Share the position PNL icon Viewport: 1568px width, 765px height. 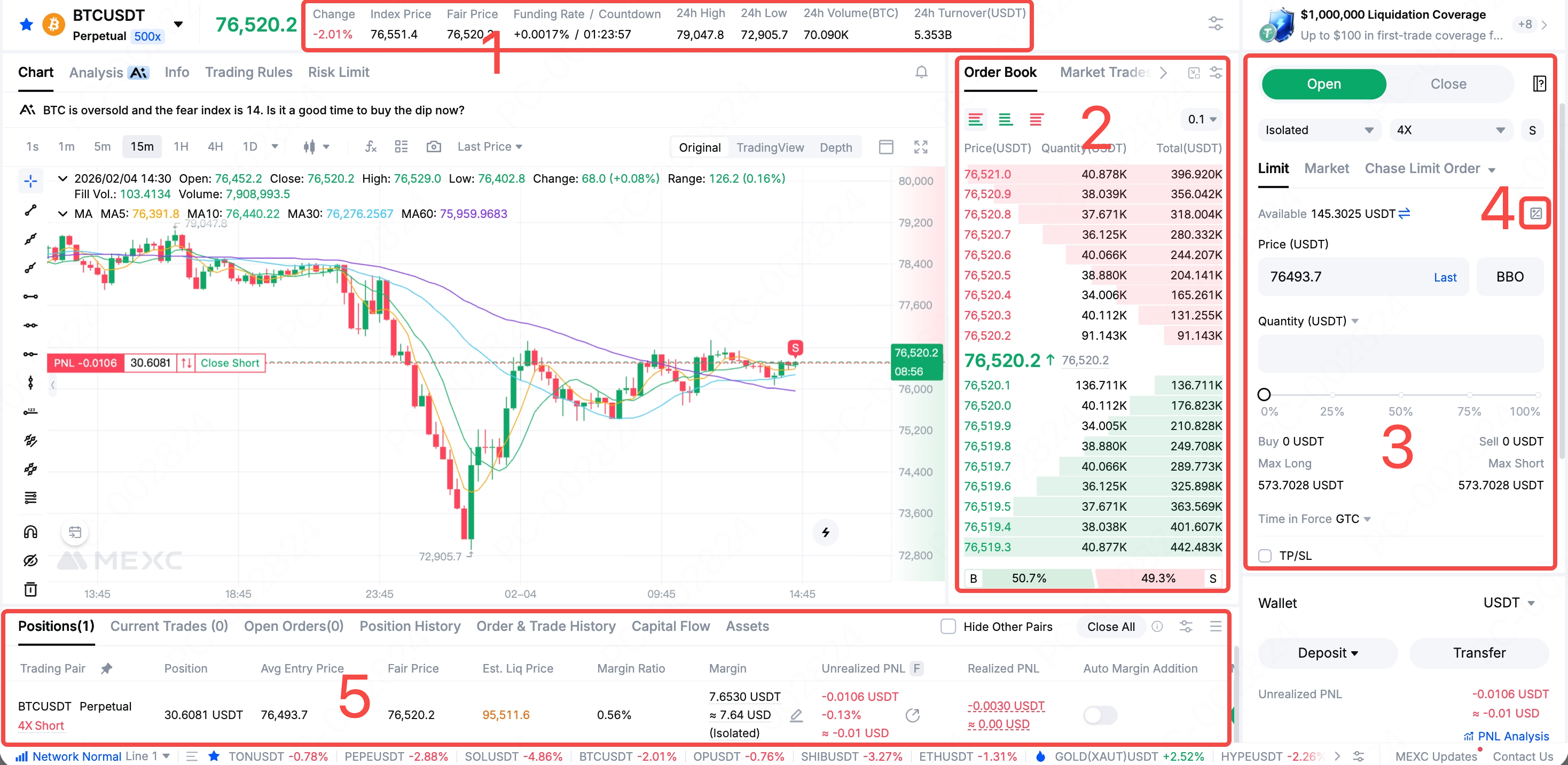912,715
